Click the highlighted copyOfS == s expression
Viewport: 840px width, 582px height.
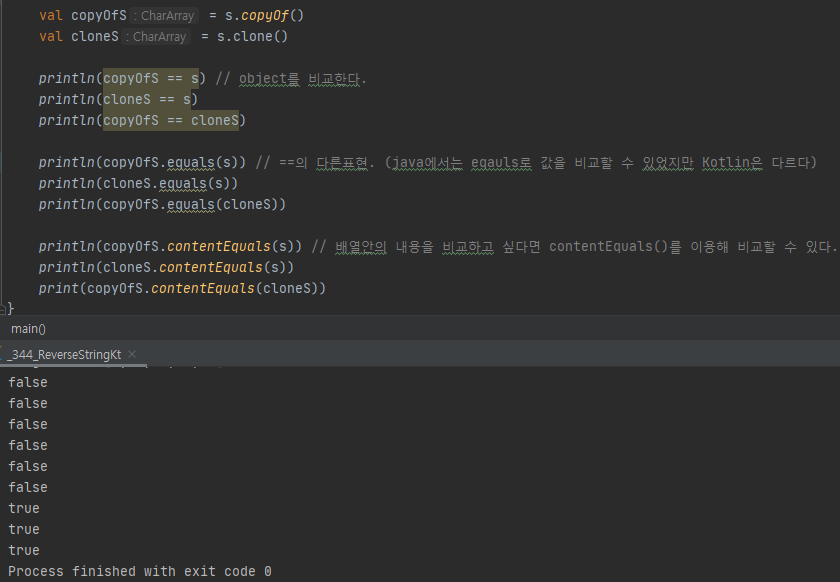click(151, 78)
